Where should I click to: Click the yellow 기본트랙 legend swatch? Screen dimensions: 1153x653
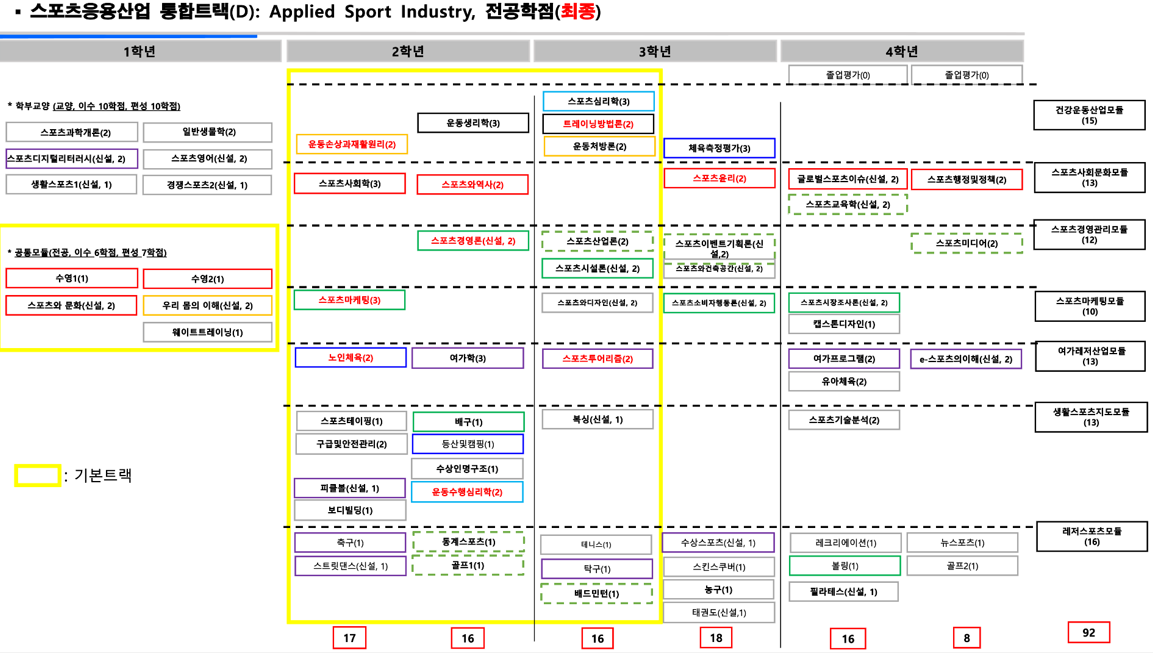[x=37, y=476]
